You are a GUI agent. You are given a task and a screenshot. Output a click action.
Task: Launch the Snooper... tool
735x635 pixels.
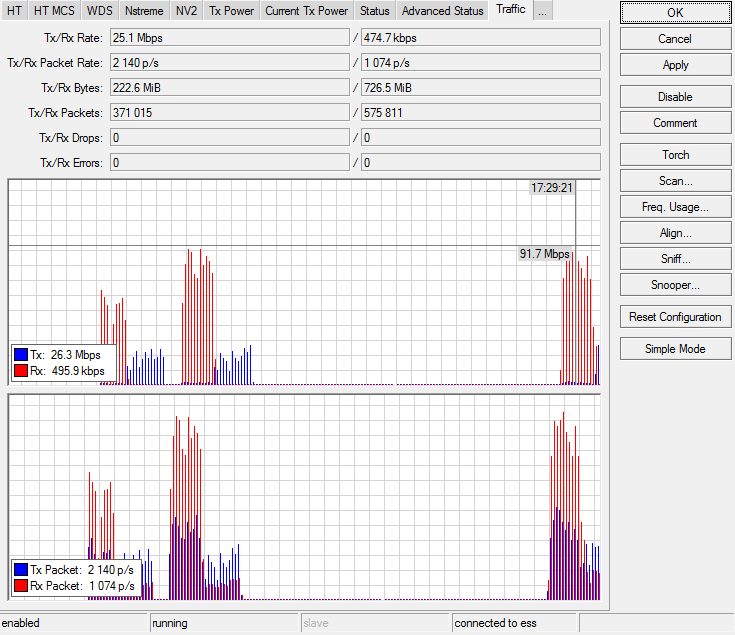675,285
